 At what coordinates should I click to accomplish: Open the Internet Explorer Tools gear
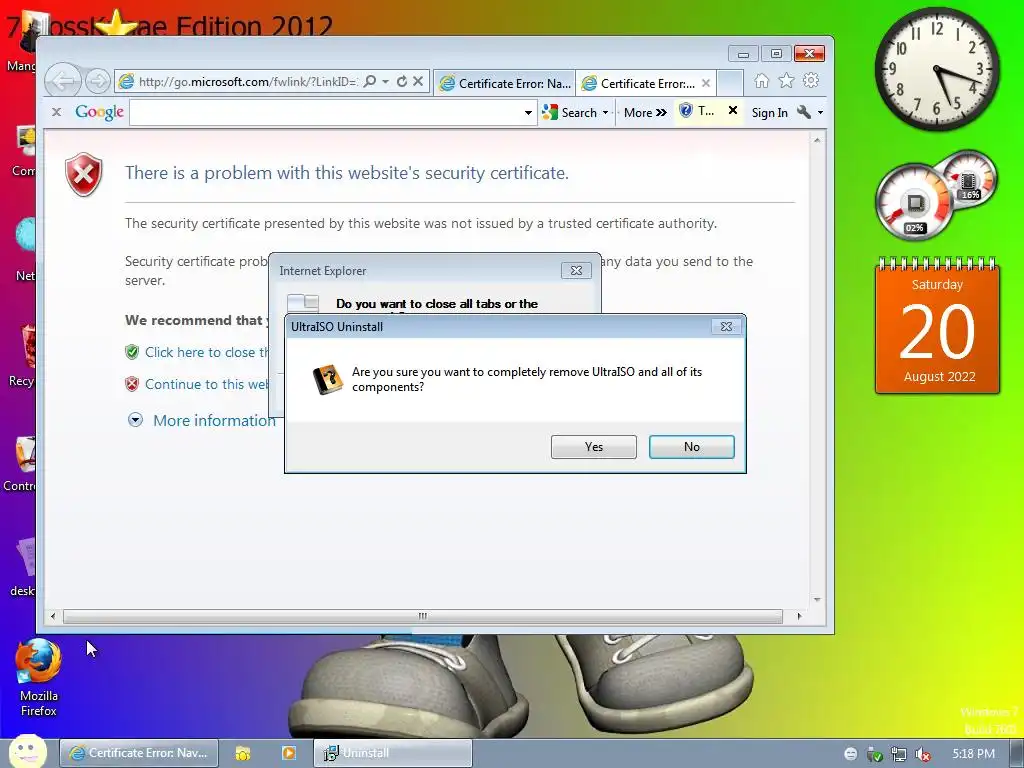point(811,80)
